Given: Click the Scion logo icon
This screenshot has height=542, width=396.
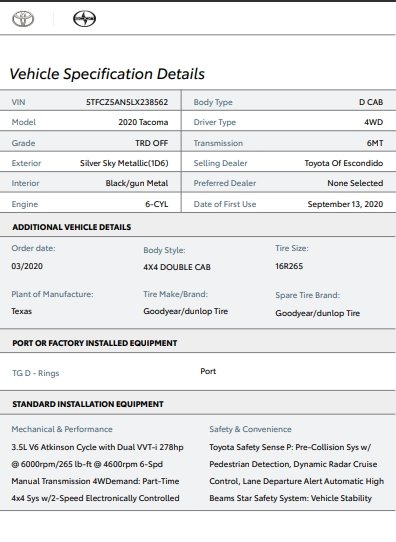Looking at the screenshot, I should 85,19.
